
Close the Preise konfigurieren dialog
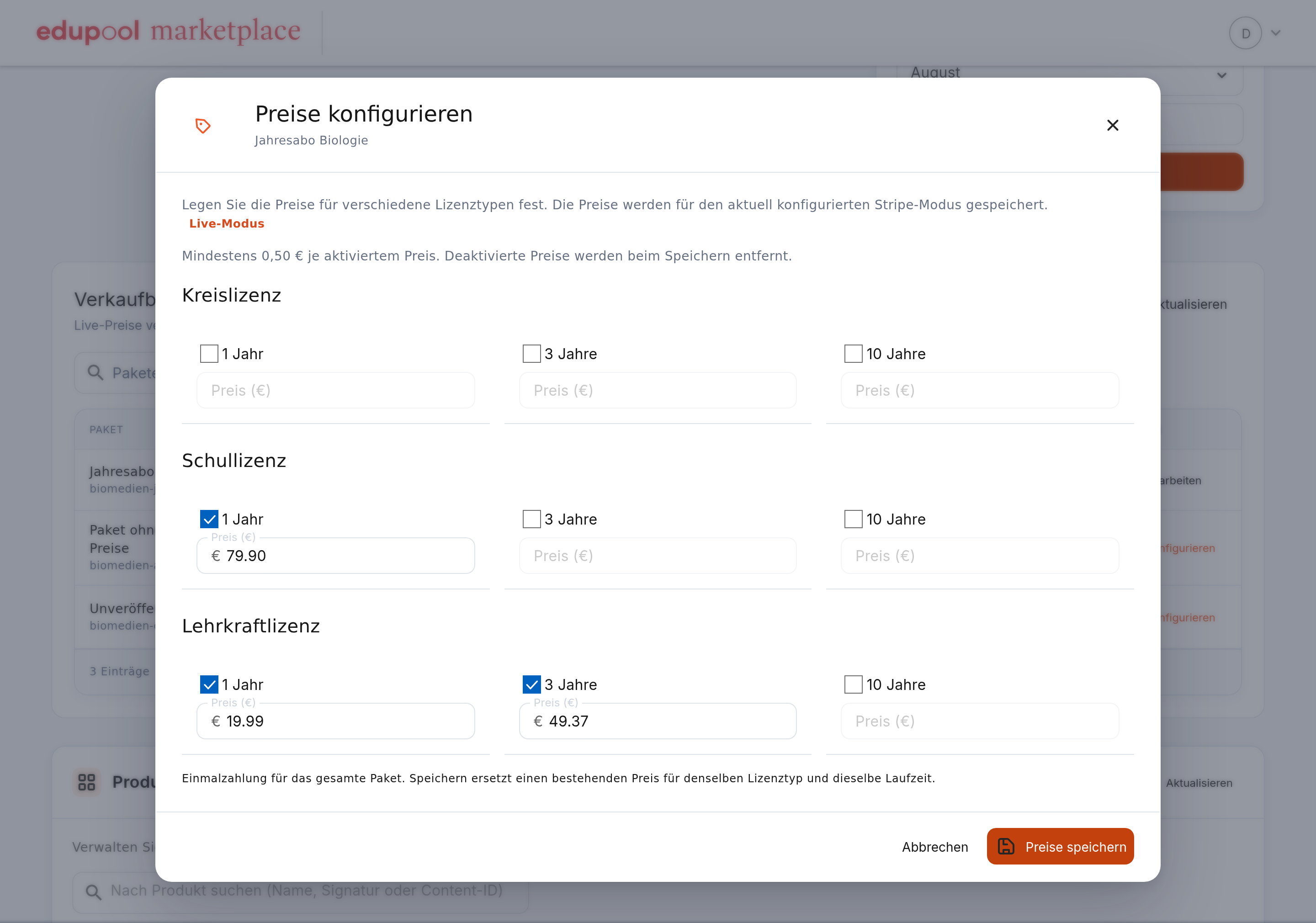1112,125
